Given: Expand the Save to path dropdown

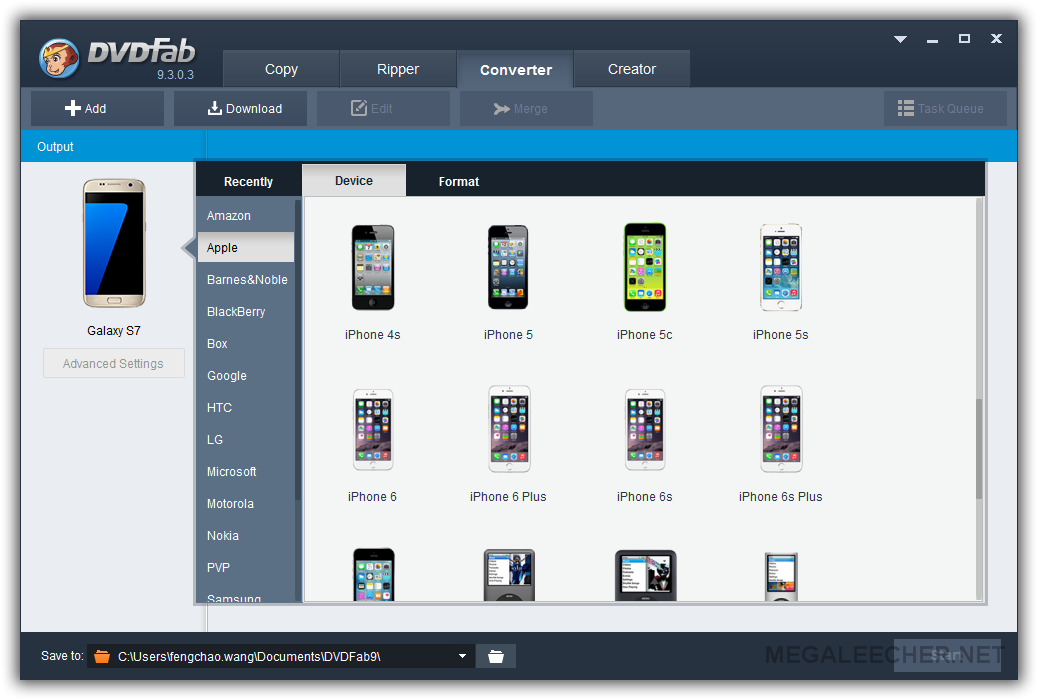Looking at the screenshot, I should 462,656.
